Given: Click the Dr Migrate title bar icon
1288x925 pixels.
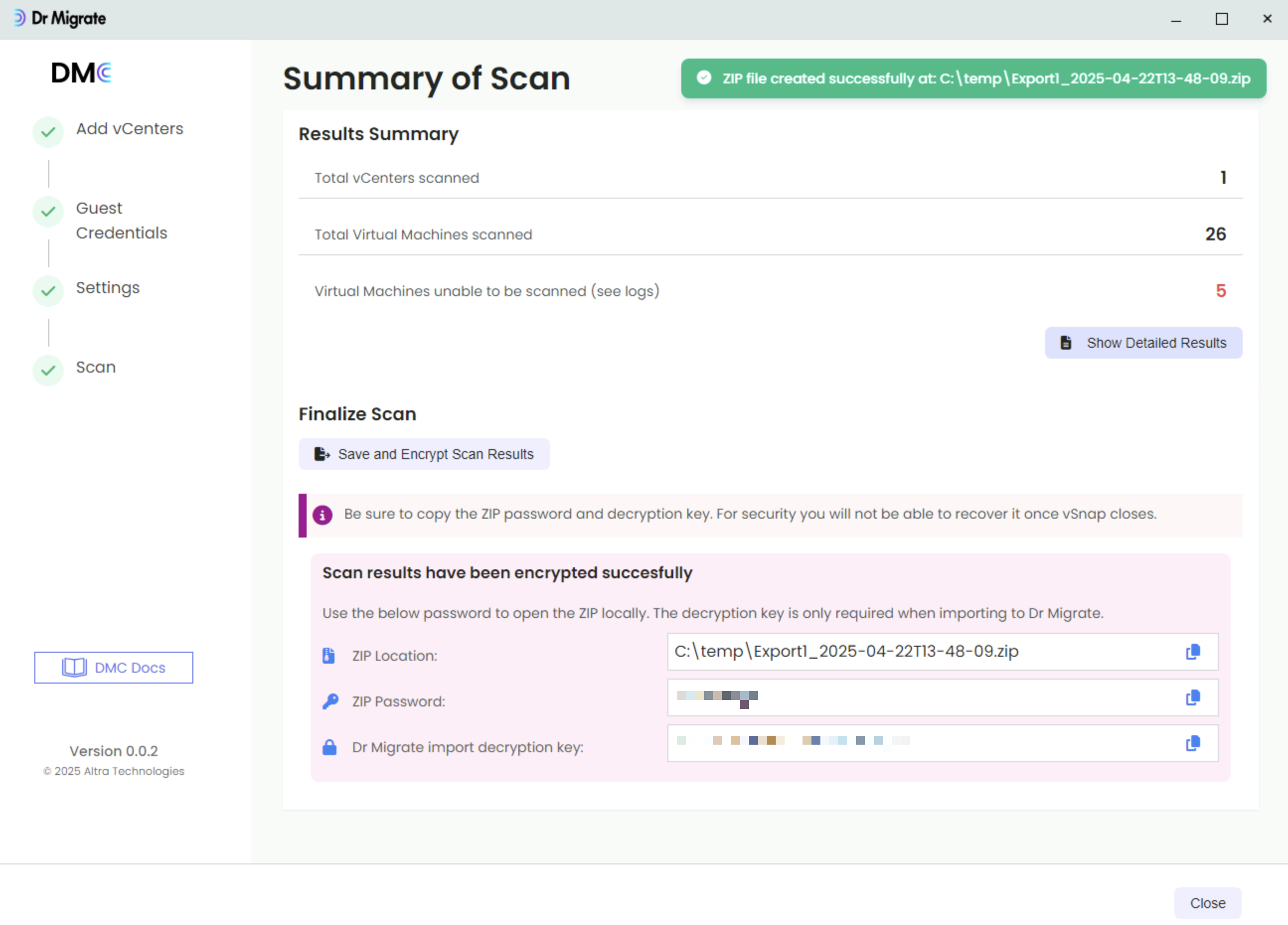Looking at the screenshot, I should (x=19, y=18).
